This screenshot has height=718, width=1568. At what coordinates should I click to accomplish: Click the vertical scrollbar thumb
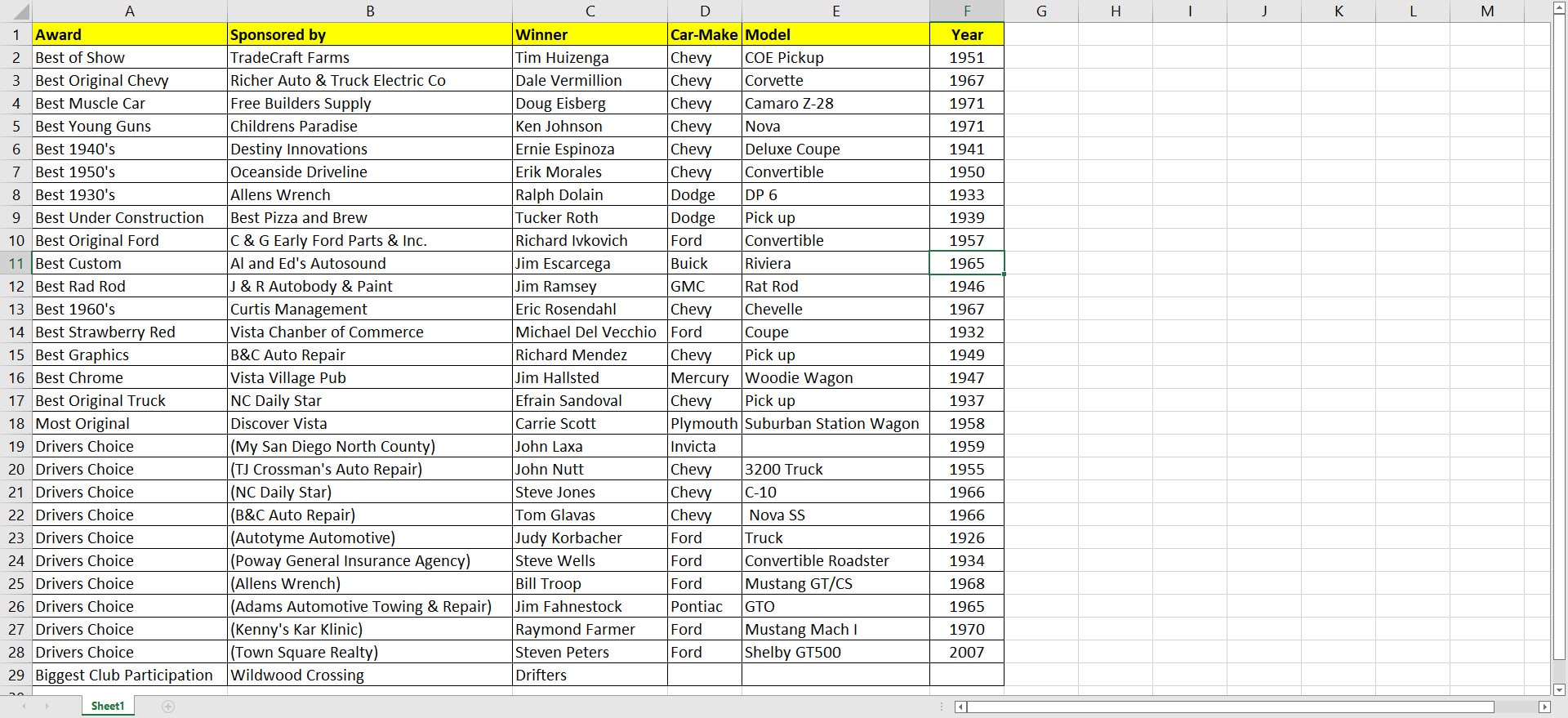click(x=1559, y=337)
